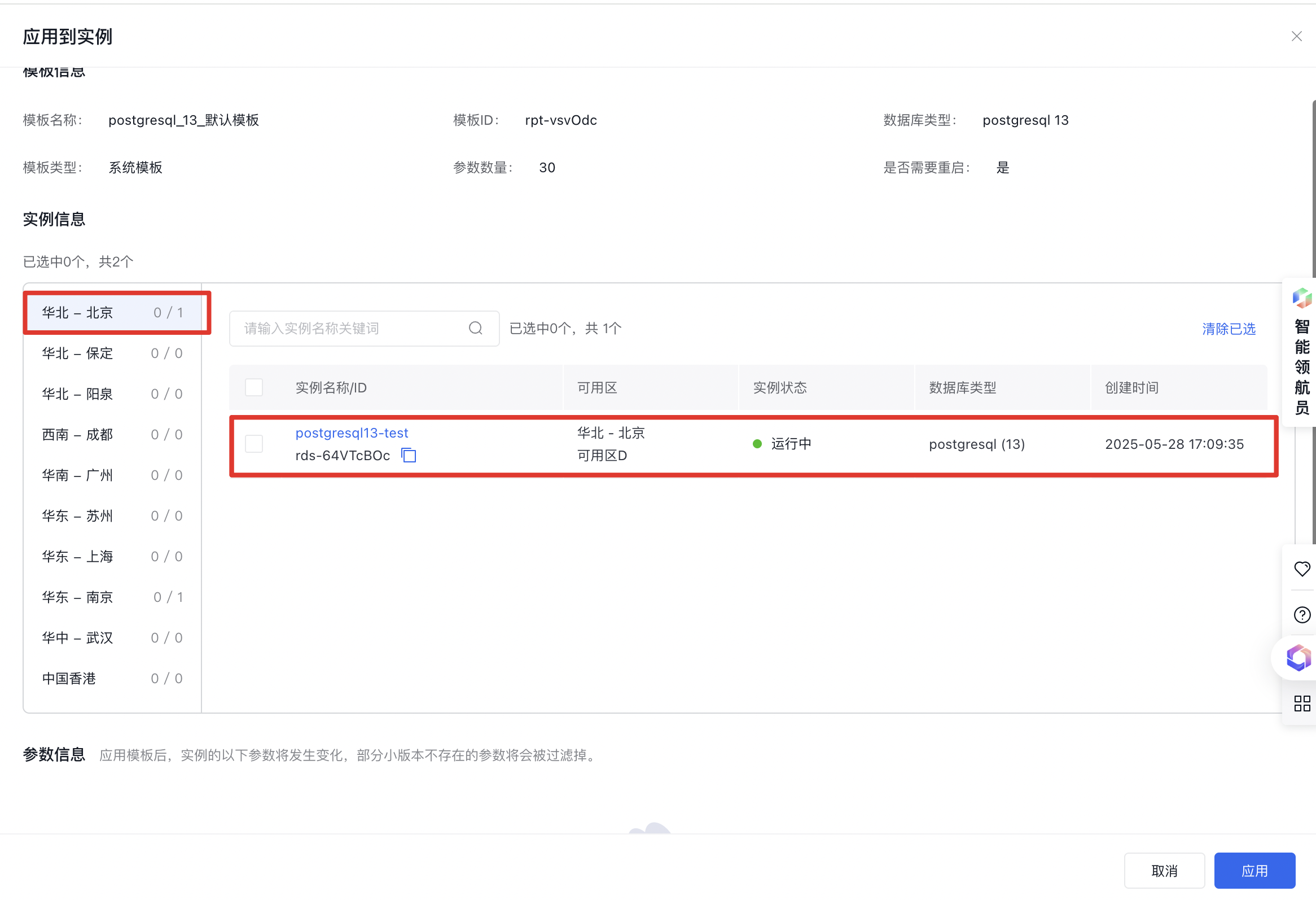Click the 取消 button
The height and width of the screenshot is (900, 1316).
[x=1164, y=871]
